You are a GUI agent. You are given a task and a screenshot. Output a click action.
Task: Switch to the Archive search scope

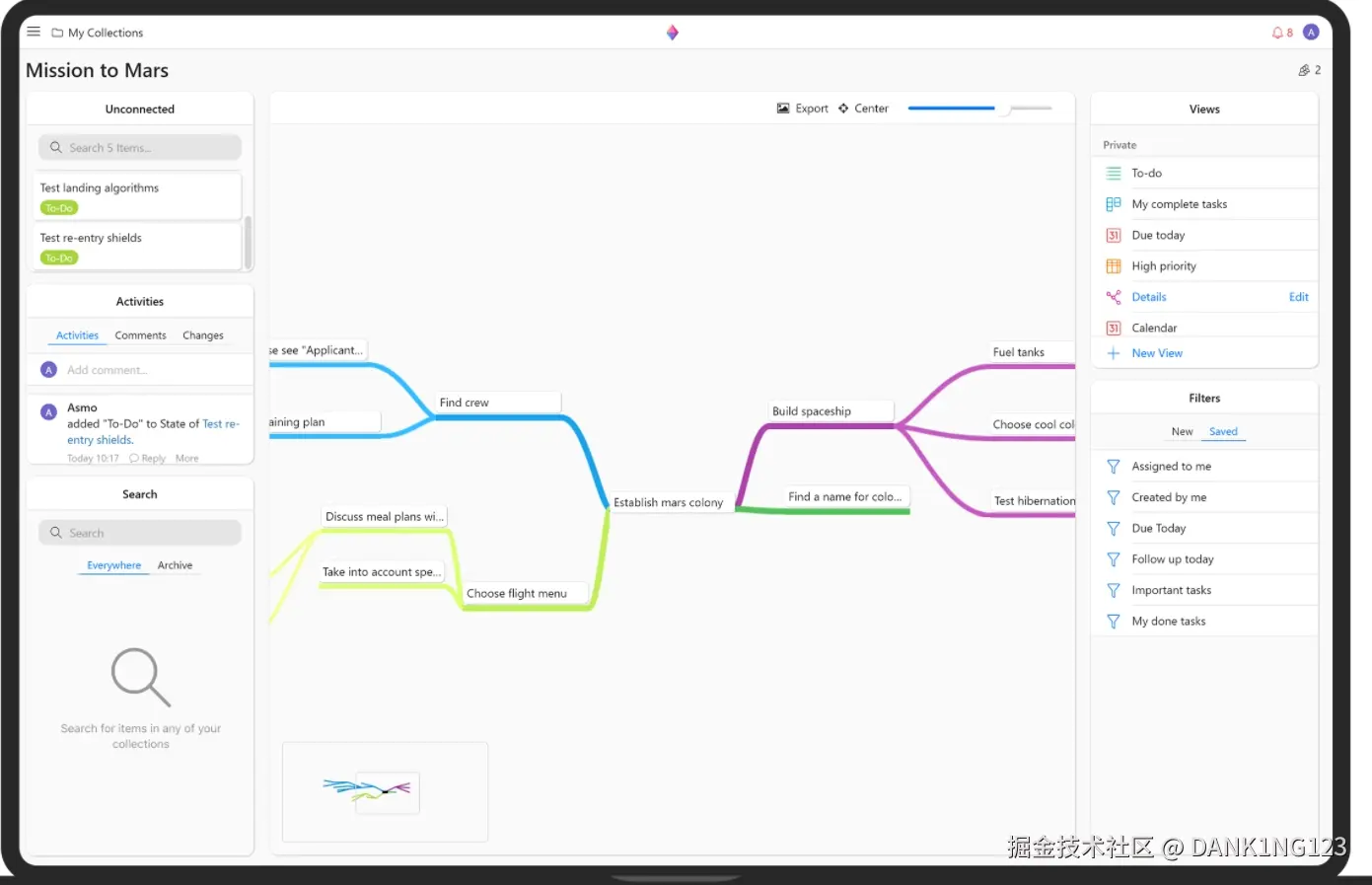175,565
